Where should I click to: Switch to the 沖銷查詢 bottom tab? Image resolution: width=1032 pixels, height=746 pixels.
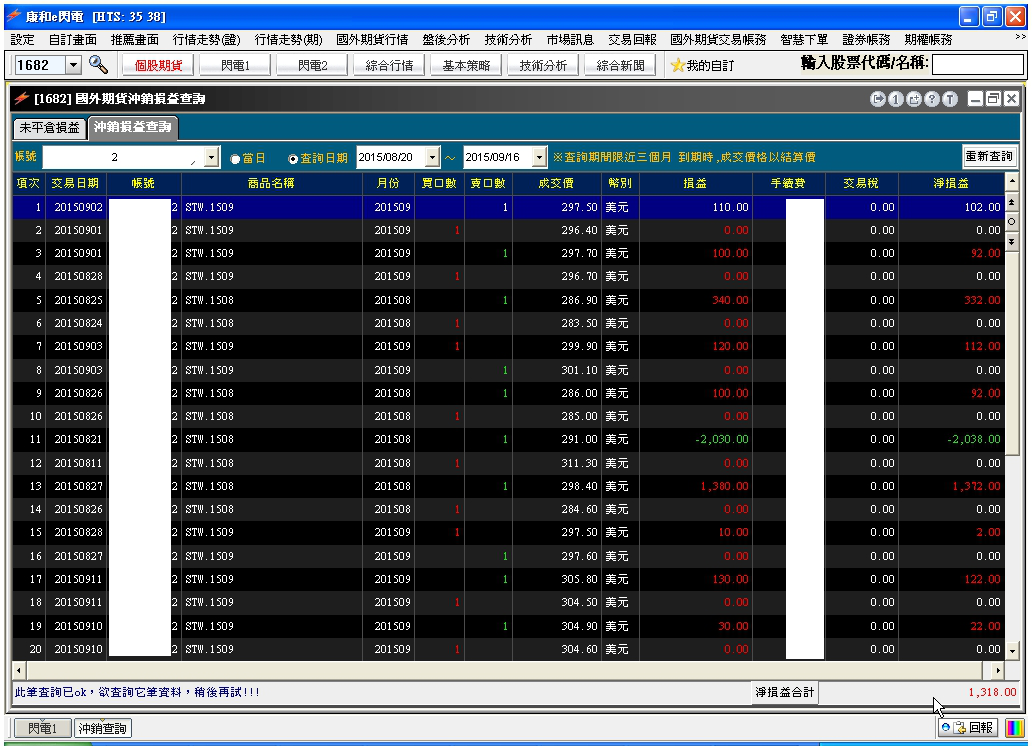(x=103, y=728)
